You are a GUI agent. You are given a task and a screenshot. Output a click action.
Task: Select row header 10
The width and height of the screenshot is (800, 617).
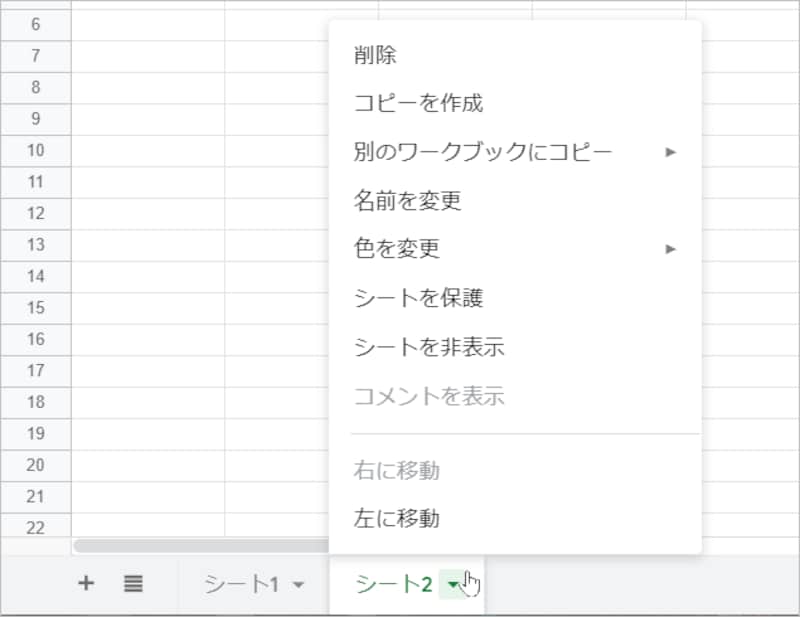(x=35, y=150)
